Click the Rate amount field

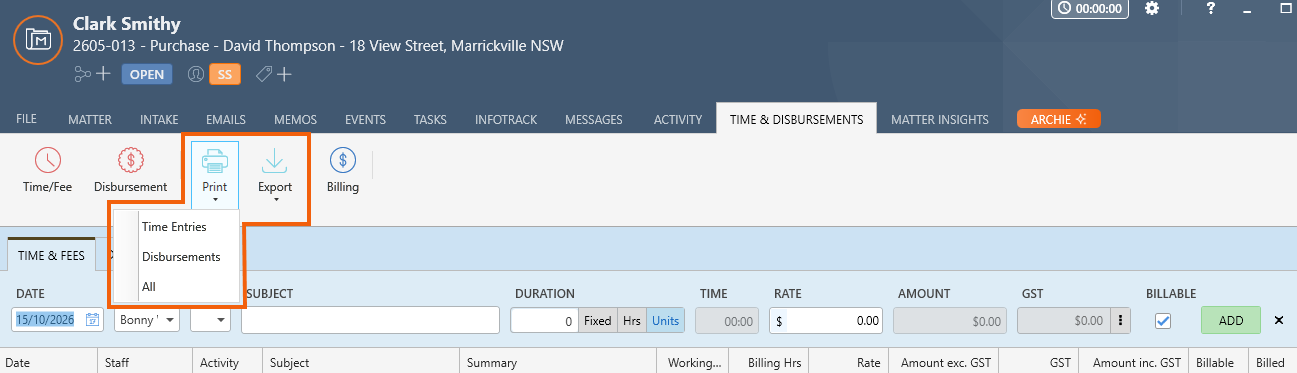click(827, 321)
